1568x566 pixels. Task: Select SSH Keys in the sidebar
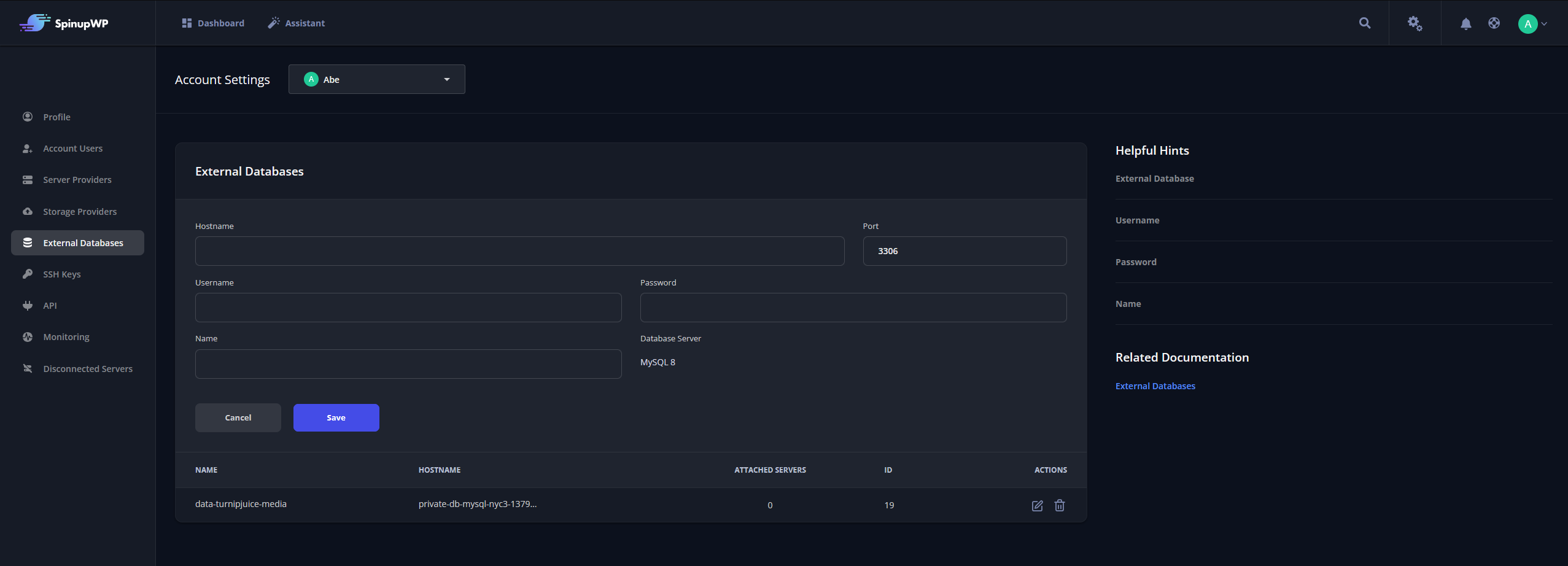61,274
